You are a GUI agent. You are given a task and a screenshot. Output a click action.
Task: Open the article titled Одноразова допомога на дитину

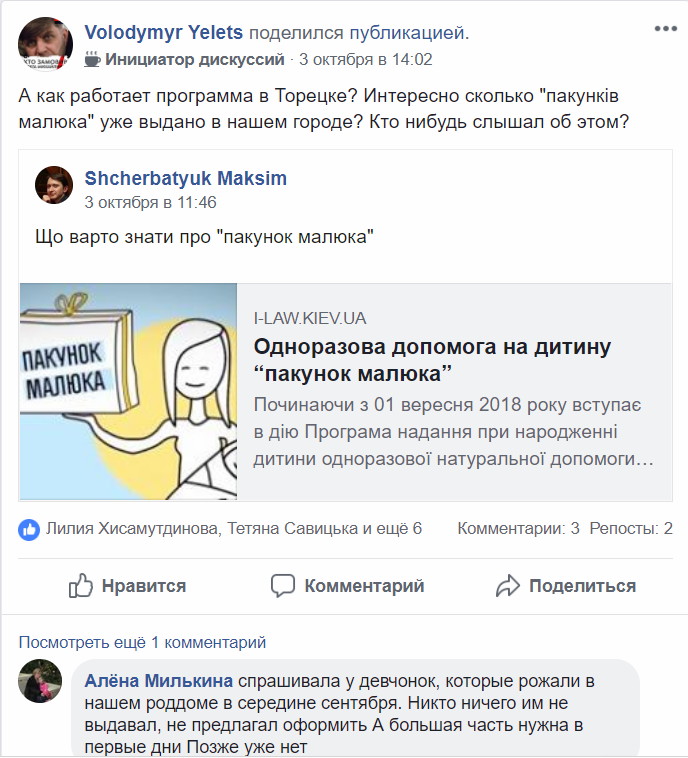[432, 360]
